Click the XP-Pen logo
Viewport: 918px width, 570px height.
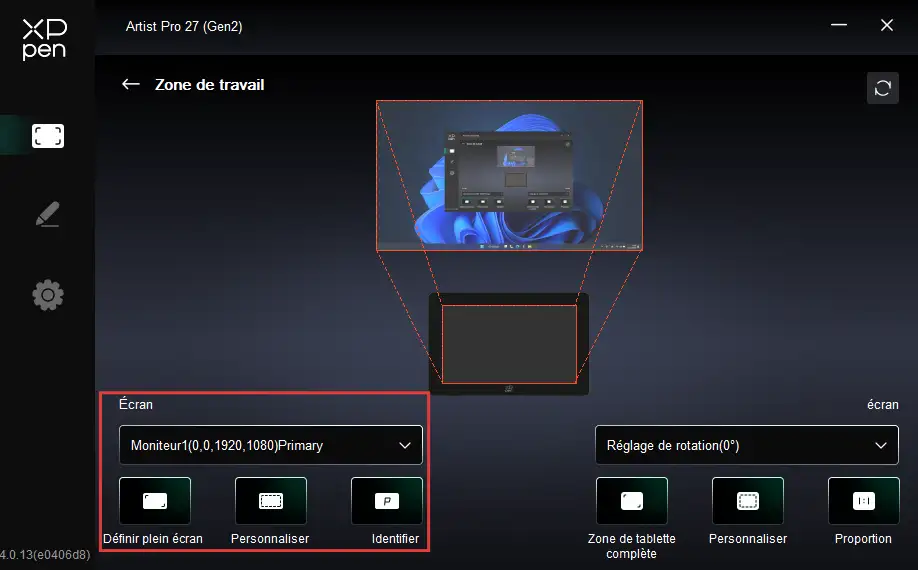(47, 39)
